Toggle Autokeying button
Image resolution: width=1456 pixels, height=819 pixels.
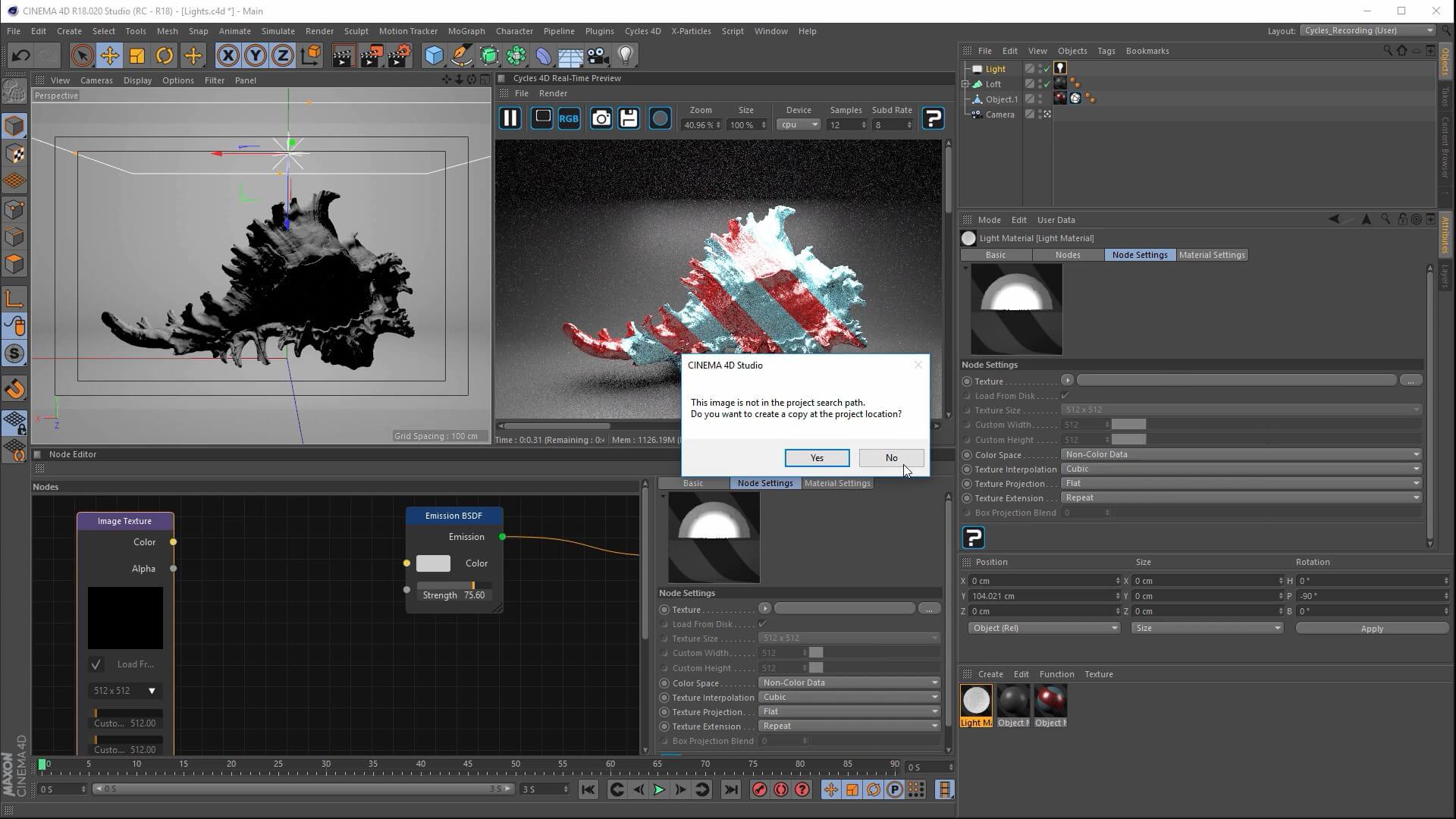tap(780, 790)
